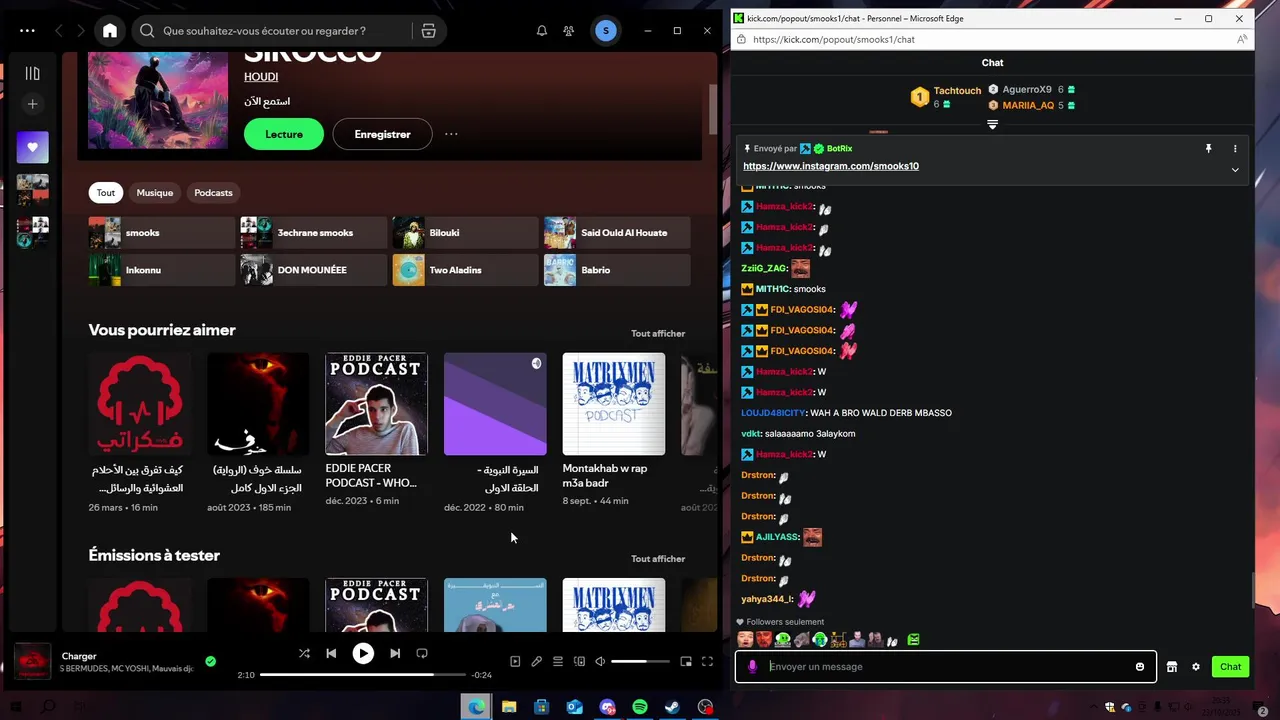Image resolution: width=1280 pixels, height=720 pixels.
Task: Select the Podcasts filter chip
Action: point(213,193)
